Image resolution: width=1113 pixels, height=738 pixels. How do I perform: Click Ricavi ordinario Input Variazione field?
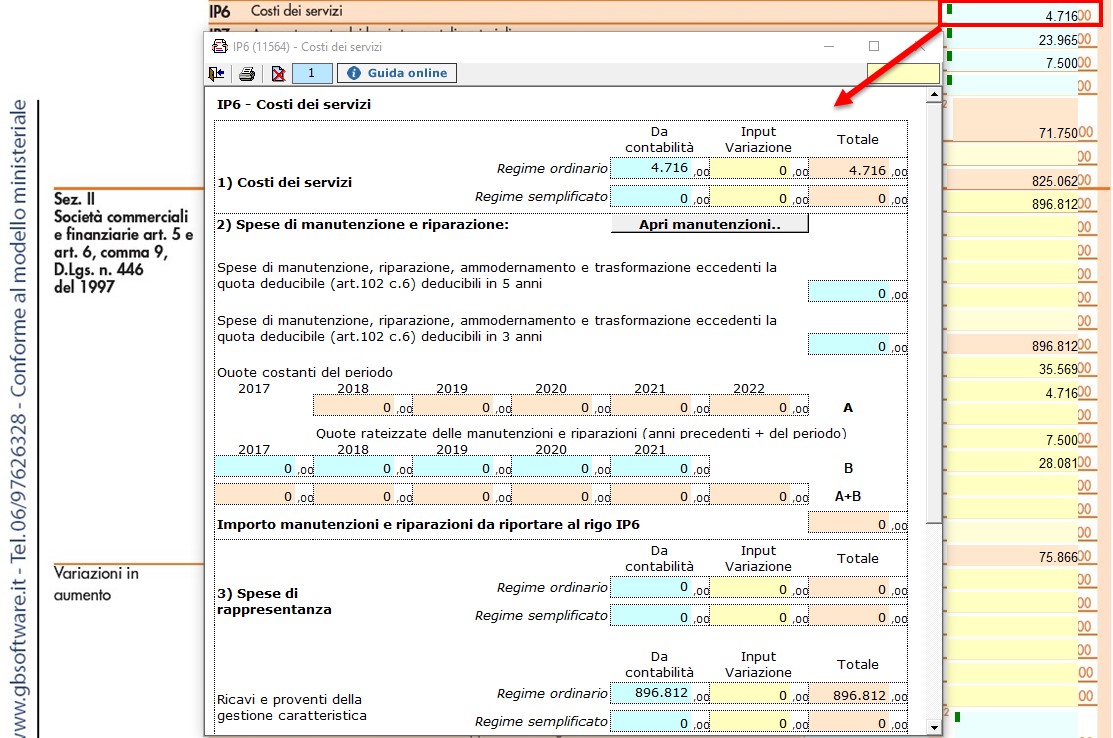point(759,693)
